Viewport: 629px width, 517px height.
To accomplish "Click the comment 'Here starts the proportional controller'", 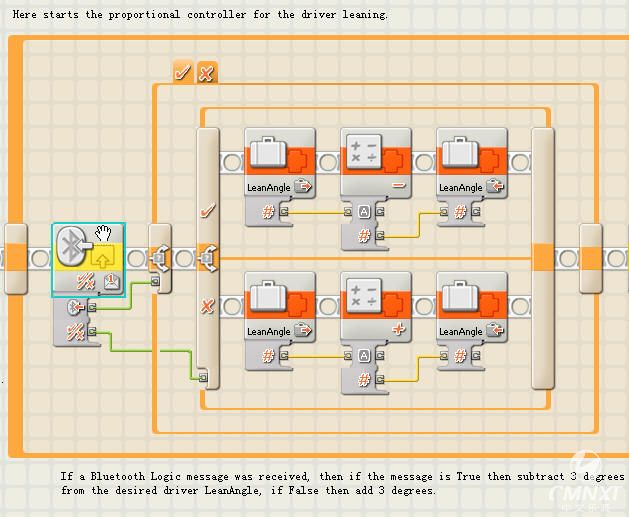I will click(129, 15).
